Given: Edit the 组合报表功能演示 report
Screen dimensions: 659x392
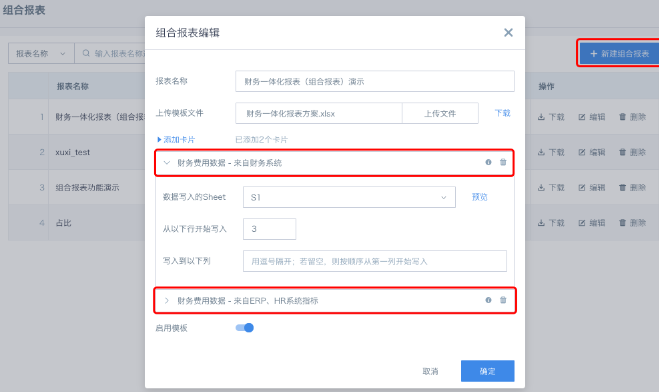Looking at the screenshot, I should point(592,187).
